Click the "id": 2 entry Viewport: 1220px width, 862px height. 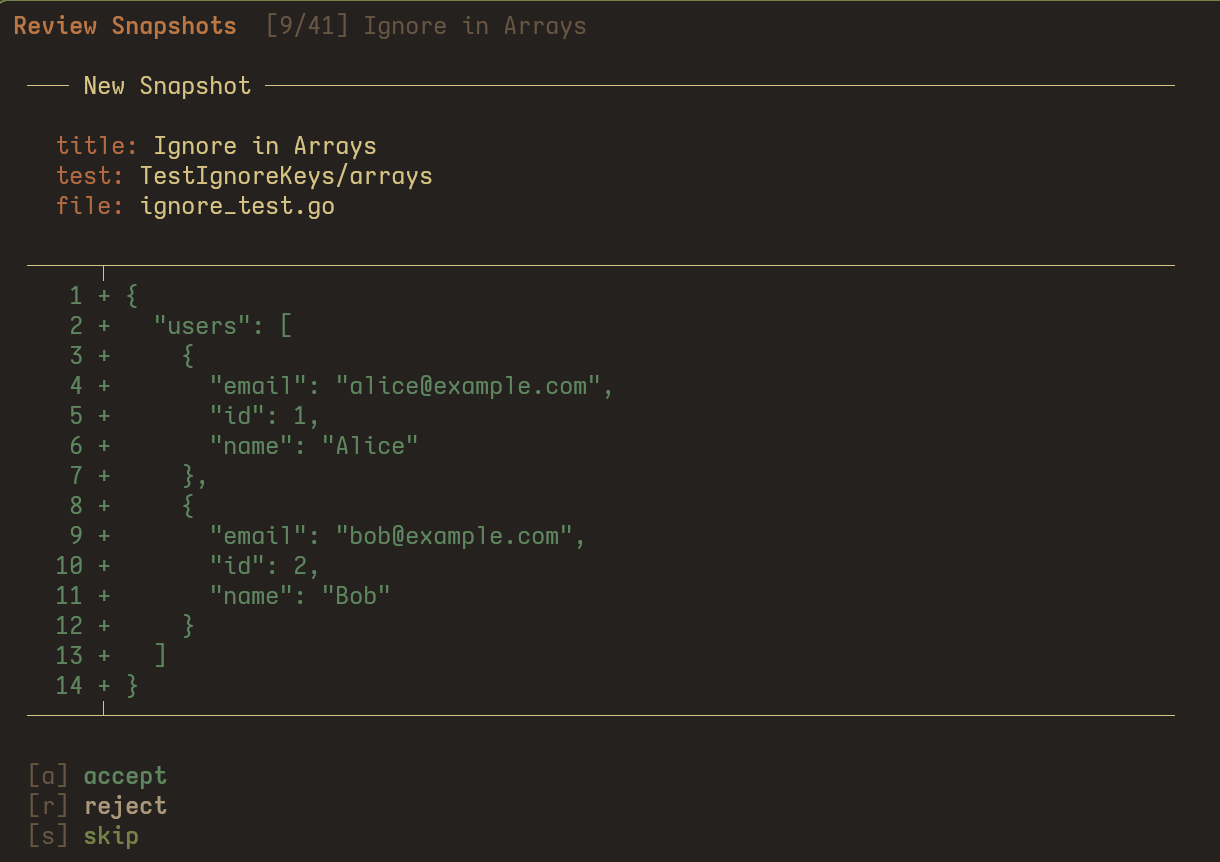(x=264, y=566)
